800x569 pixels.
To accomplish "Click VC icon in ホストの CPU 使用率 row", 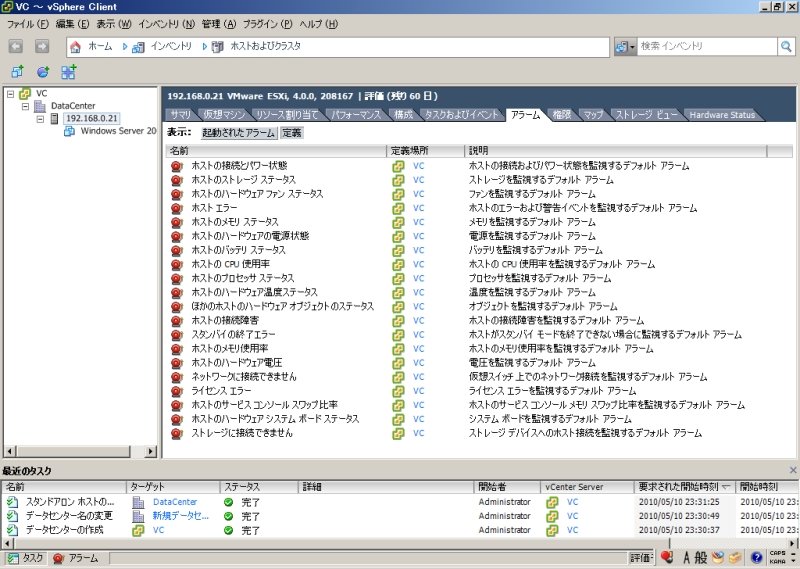I will (398, 264).
